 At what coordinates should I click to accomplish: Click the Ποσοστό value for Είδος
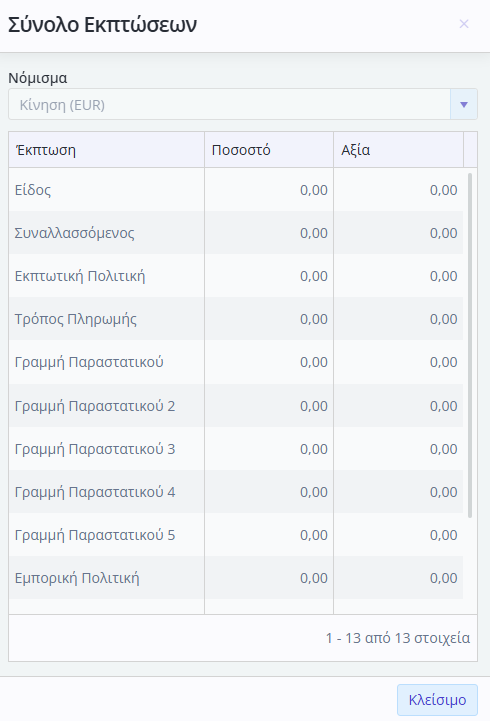pos(313,190)
